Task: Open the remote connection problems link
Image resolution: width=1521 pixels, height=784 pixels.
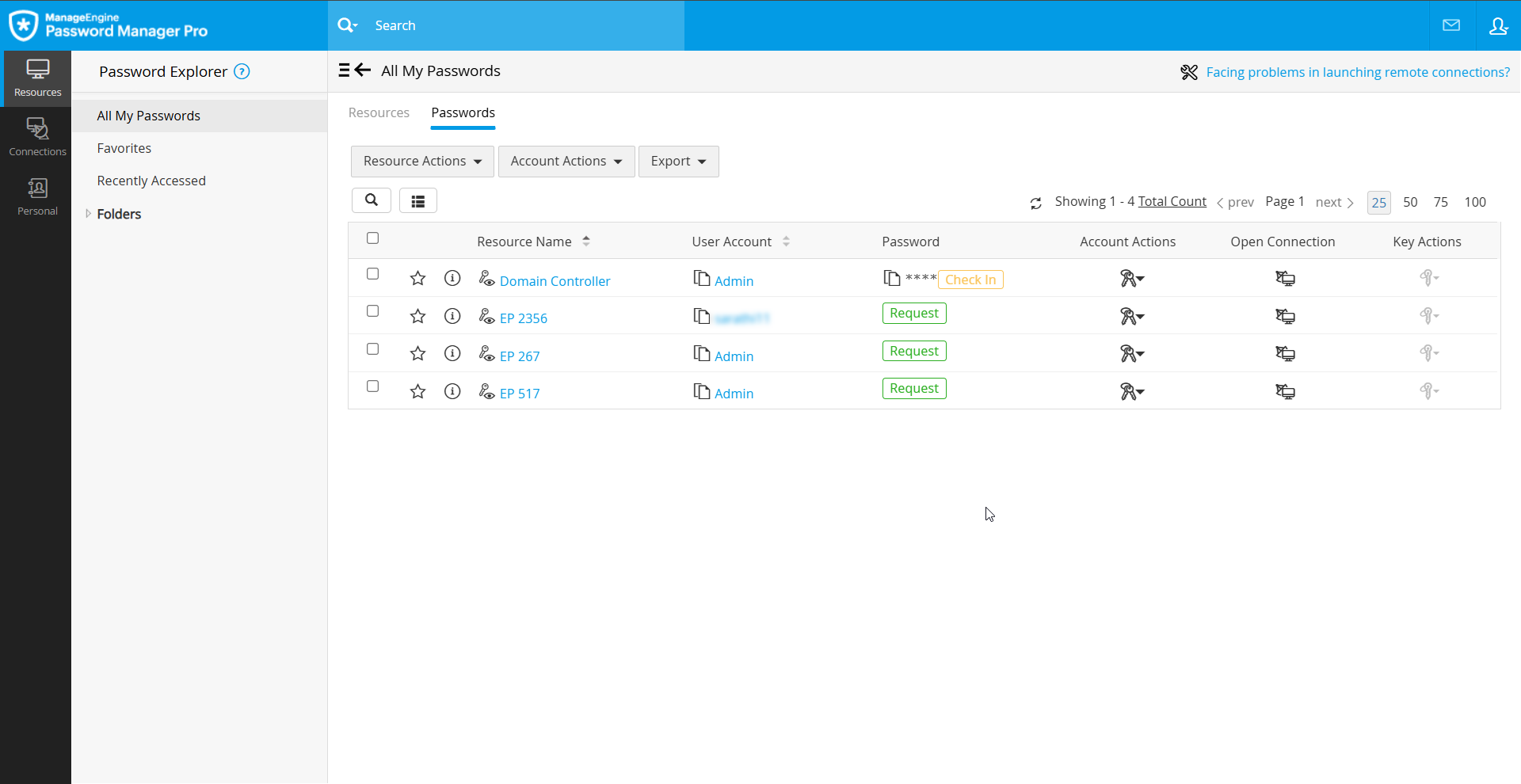Action: coord(1358,72)
